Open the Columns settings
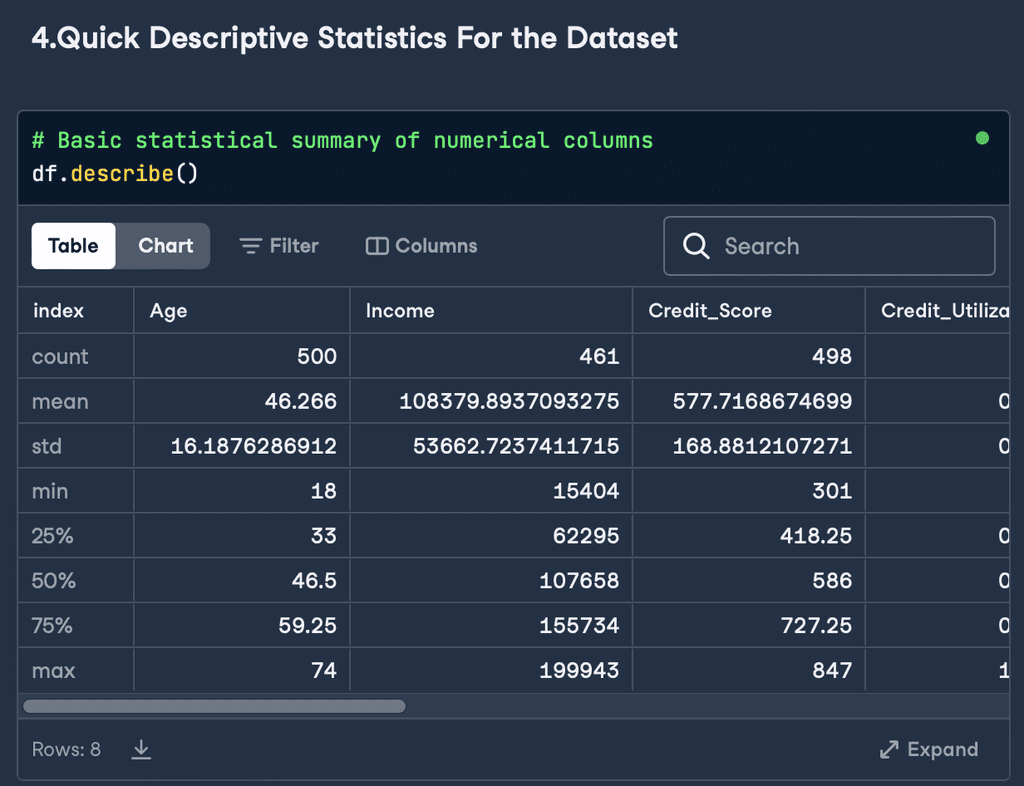 (421, 246)
